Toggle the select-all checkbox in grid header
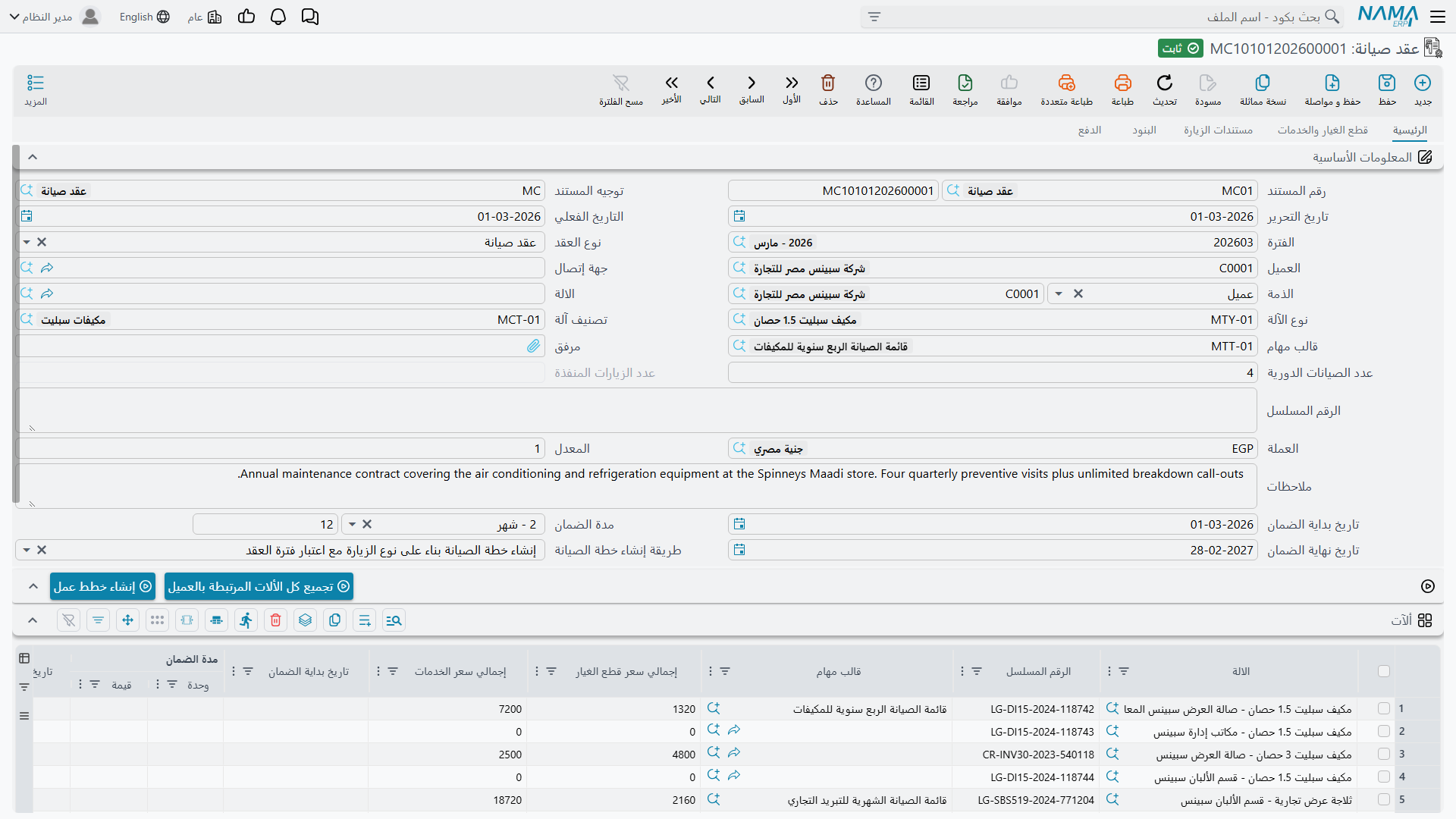This screenshot has height=819, width=1456. 1384,671
